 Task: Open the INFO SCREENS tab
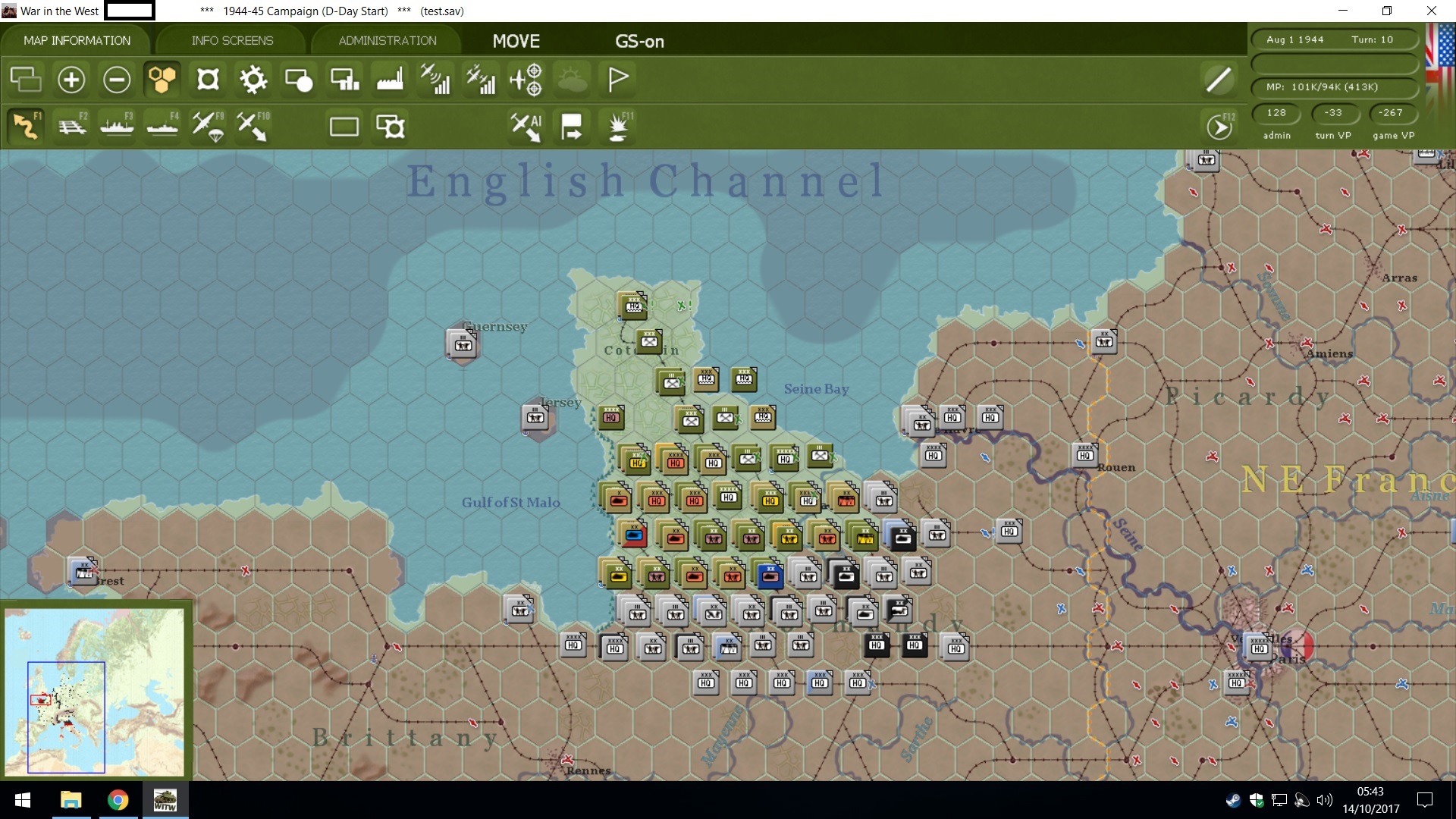coord(232,40)
